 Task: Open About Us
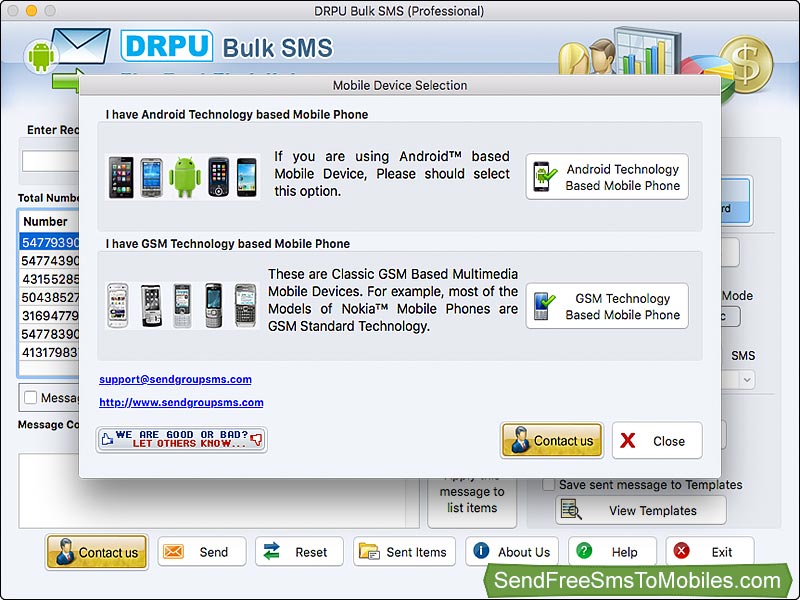512,552
